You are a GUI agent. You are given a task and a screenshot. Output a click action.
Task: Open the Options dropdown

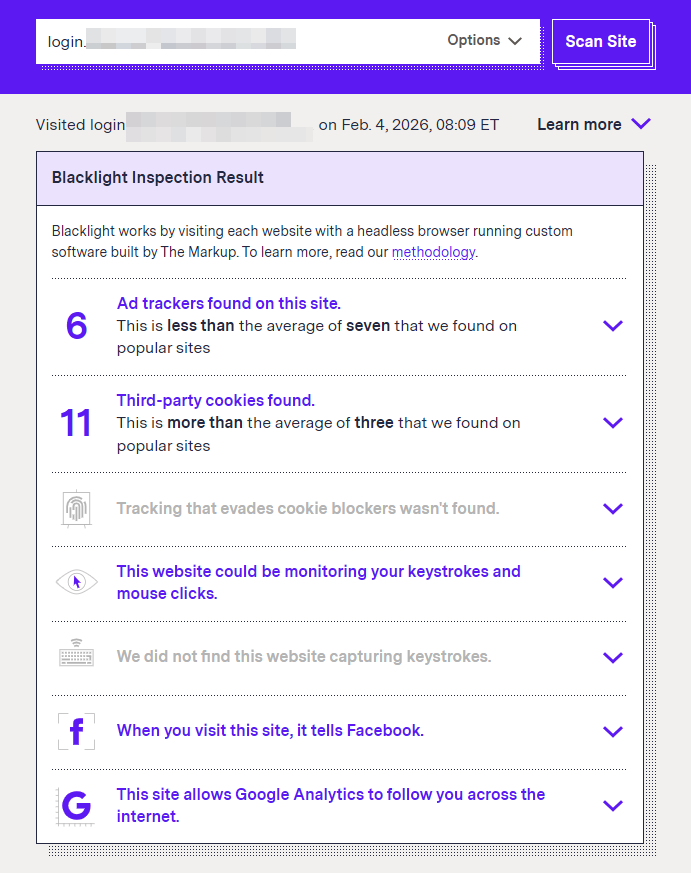(485, 41)
